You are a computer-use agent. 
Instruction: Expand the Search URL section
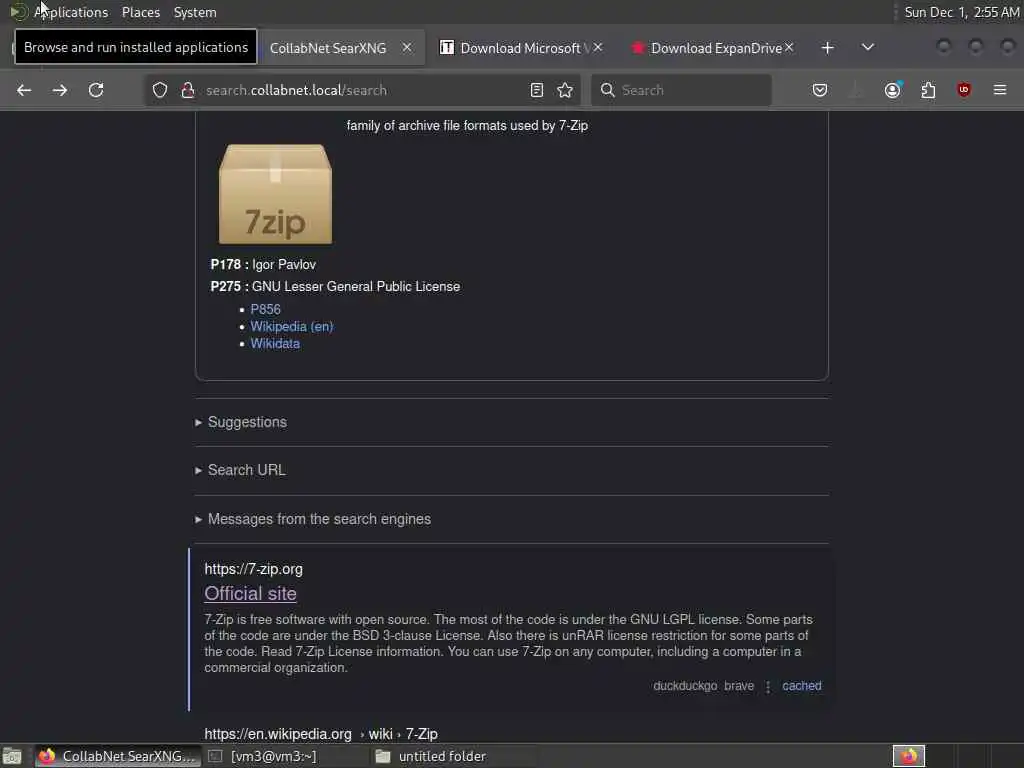point(240,470)
